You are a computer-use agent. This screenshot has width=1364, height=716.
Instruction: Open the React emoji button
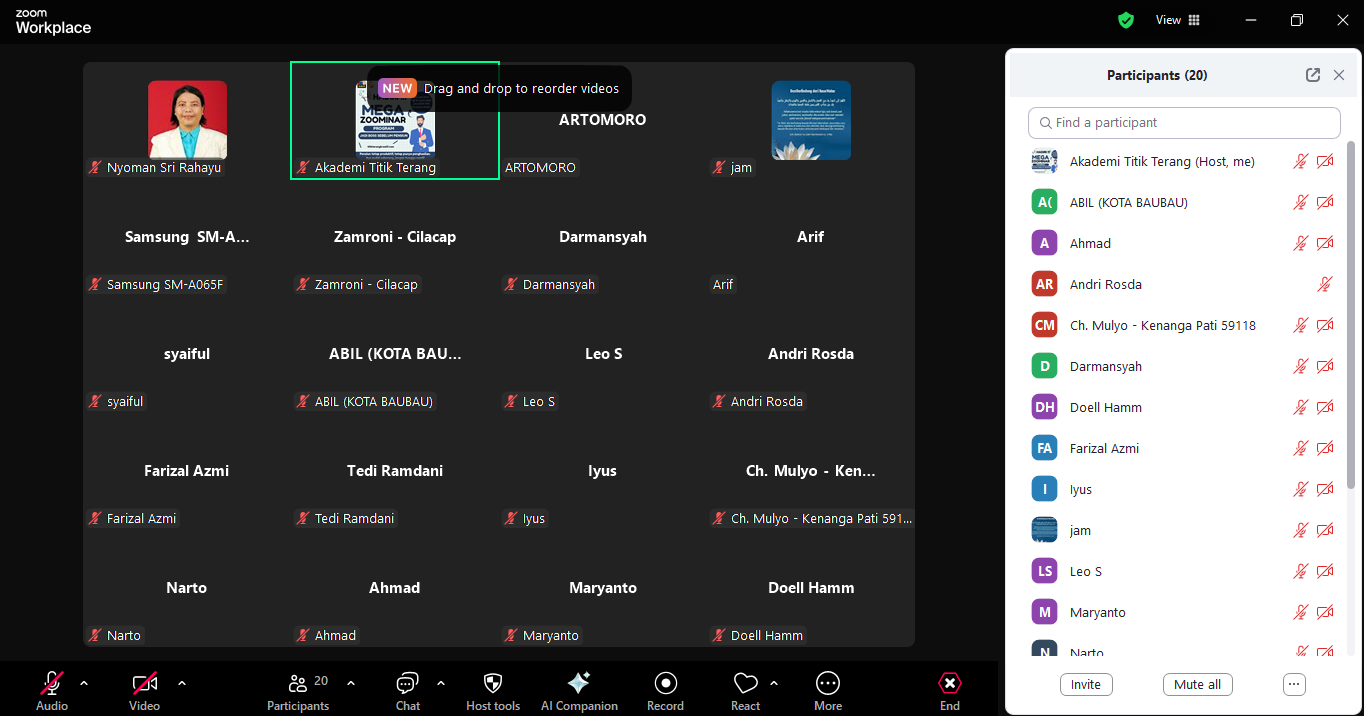[745, 690]
